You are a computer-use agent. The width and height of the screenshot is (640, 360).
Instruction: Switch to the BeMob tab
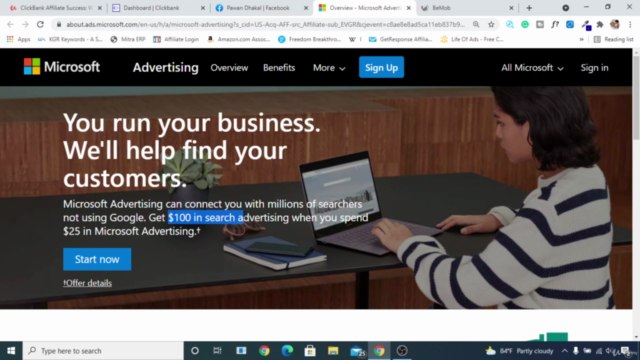pyautogui.click(x=465, y=8)
